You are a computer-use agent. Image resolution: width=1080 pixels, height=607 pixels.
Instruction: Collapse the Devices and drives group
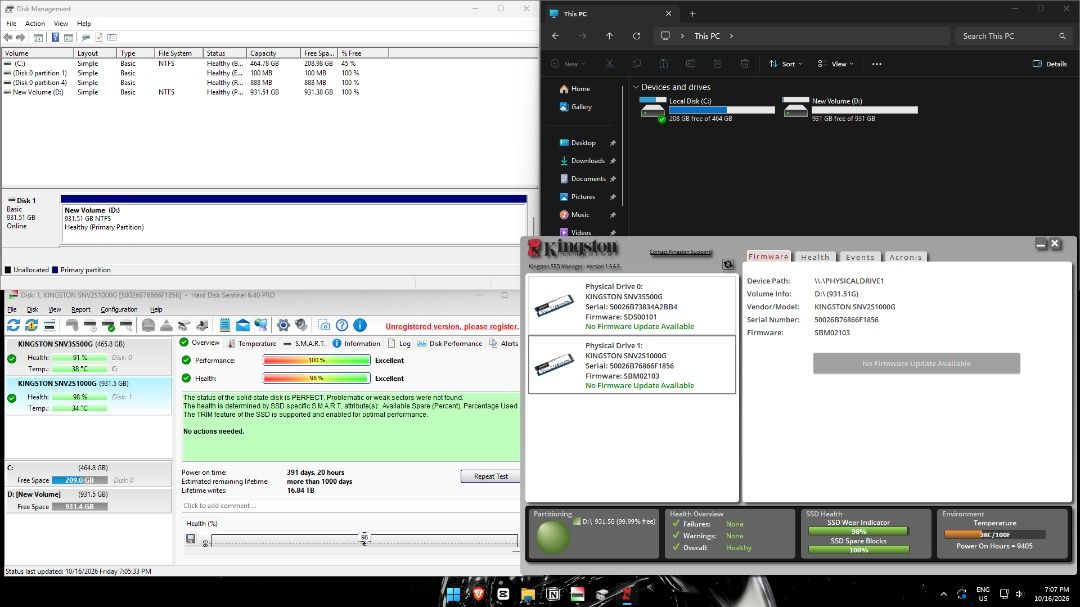coord(636,88)
